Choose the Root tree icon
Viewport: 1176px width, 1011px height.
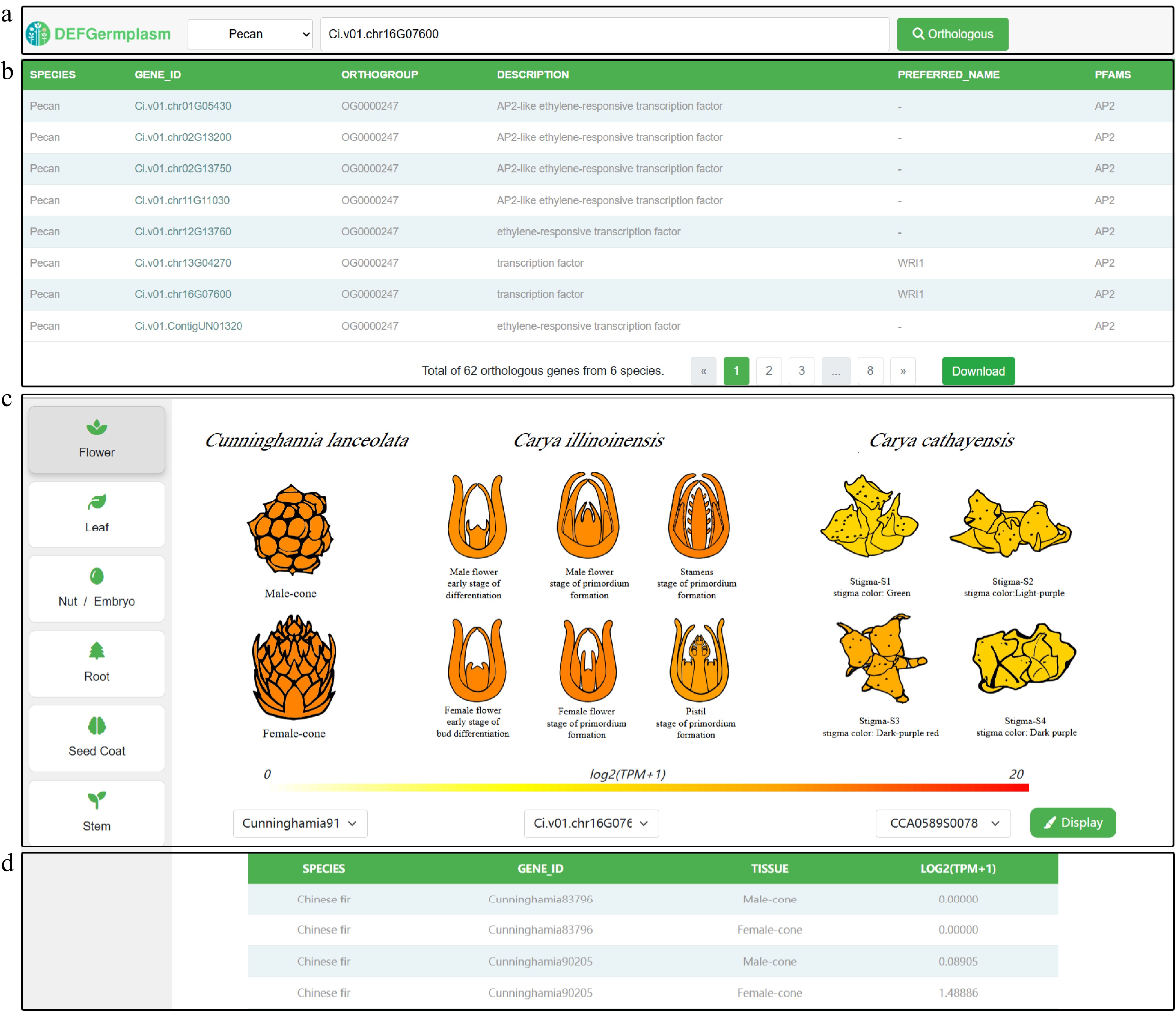[x=96, y=651]
